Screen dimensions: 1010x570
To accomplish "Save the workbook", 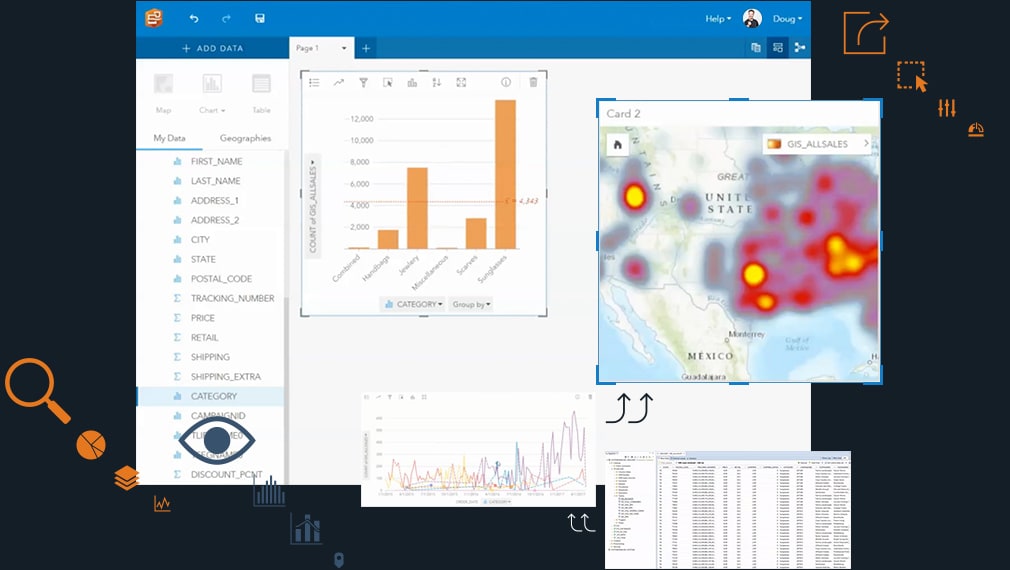I will [x=260, y=18].
